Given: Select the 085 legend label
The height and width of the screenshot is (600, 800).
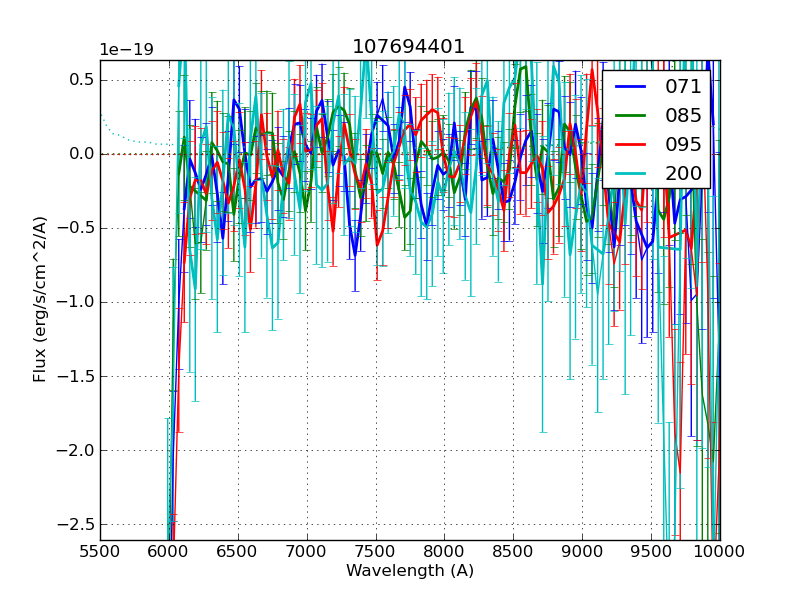Looking at the screenshot, I should pyautogui.click(x=684, y=116).
